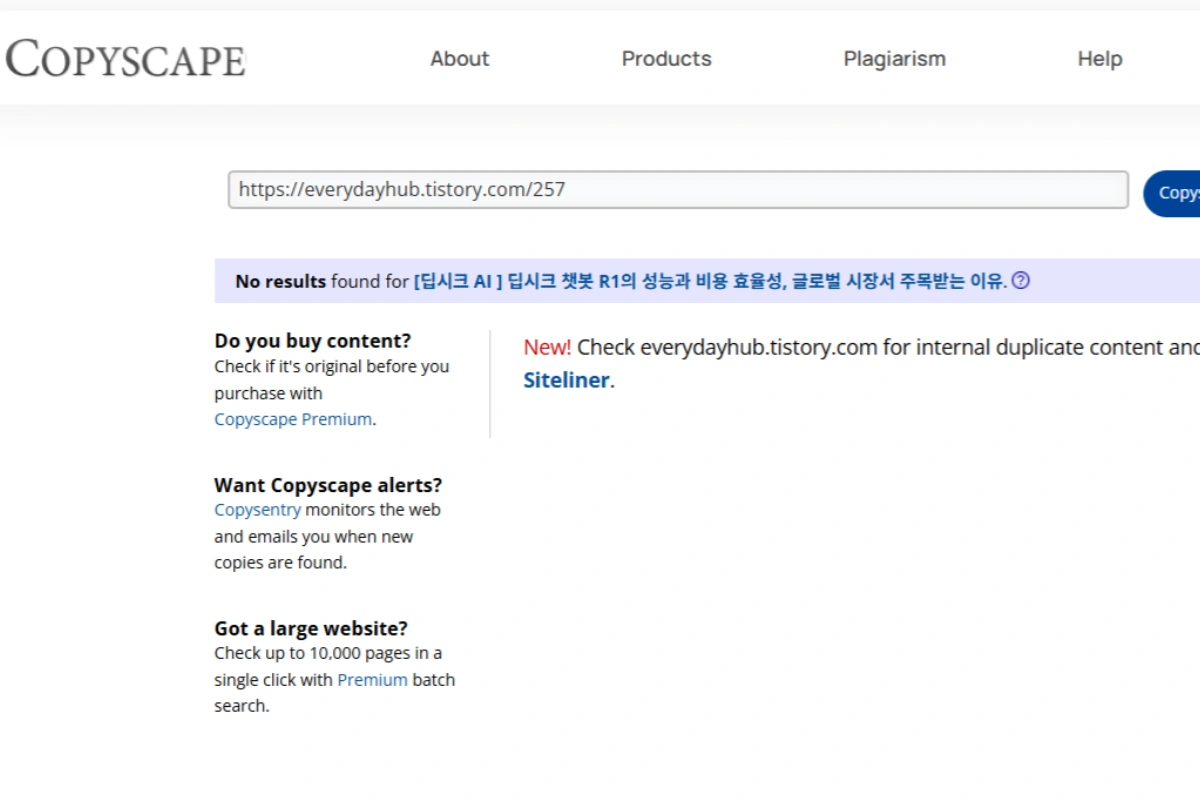Viewport: 1200px width, 800px height.
Task: Click the Copyscape logo
Action: click(125, 59)
